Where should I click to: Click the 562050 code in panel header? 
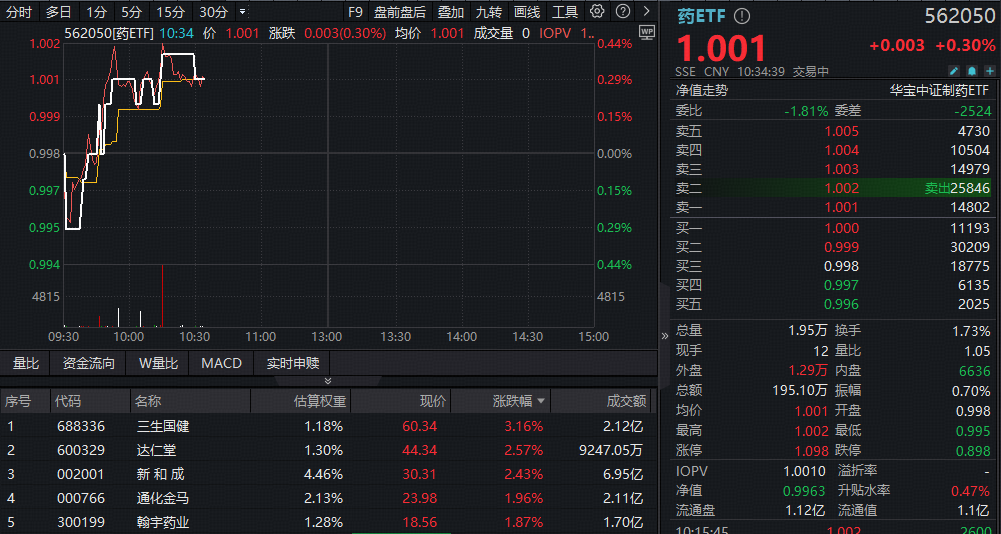coord(960,17)
